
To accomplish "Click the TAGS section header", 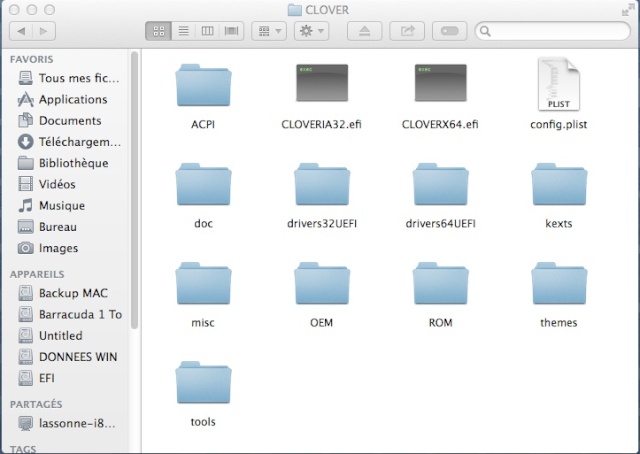I will (x=23, y=449).
